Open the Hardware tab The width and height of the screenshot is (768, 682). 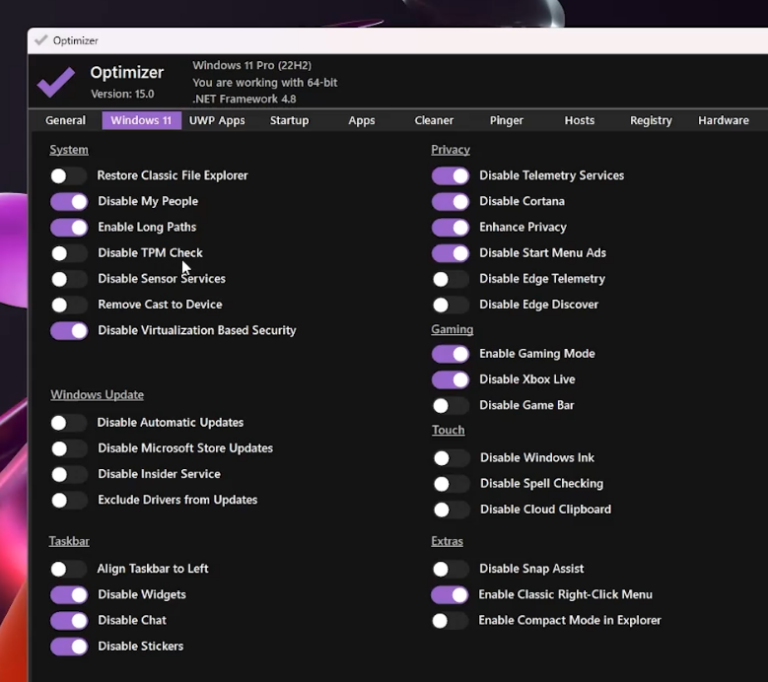[723, 121]
